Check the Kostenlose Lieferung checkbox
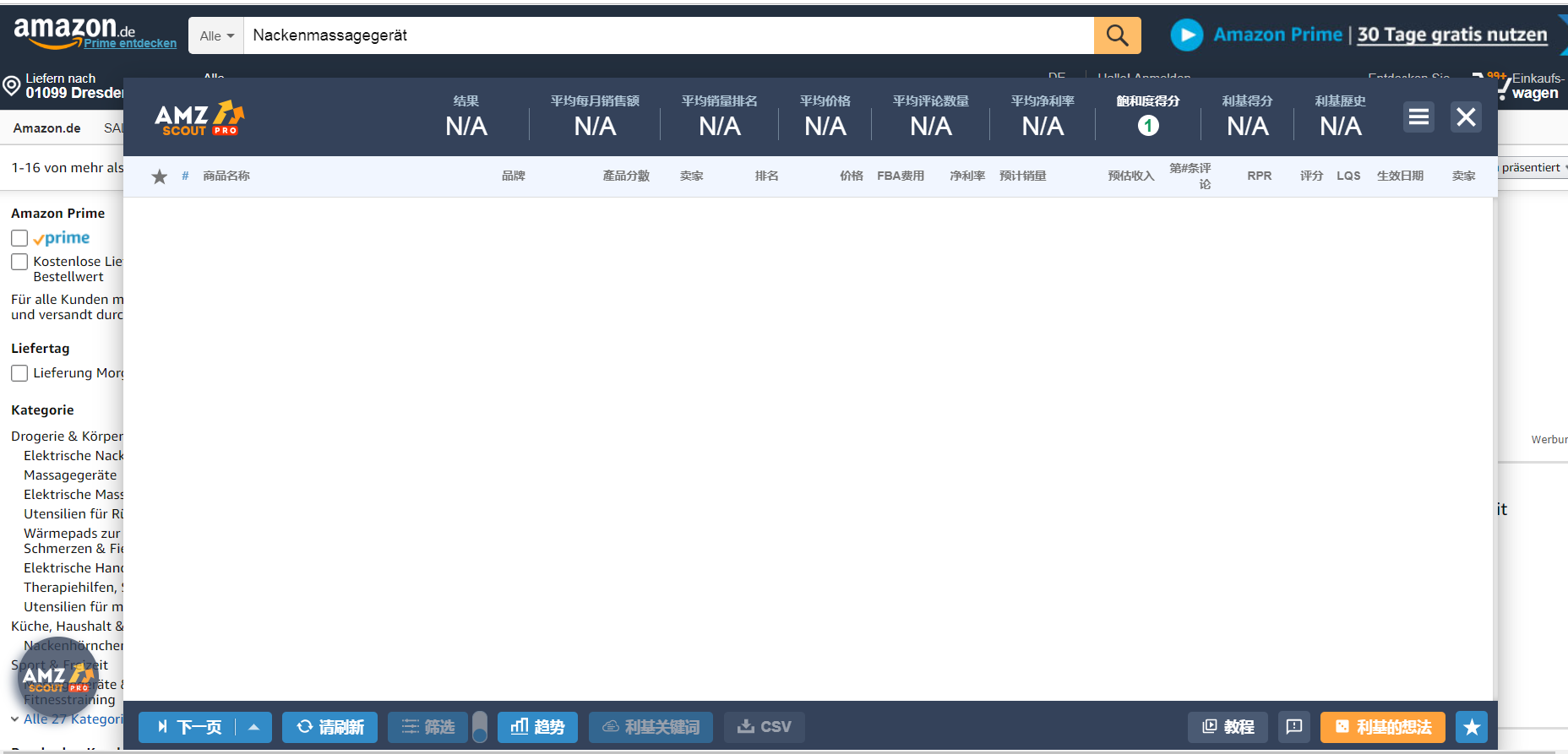The height and width of the screenshot is (754, 1568). point(19,262)
